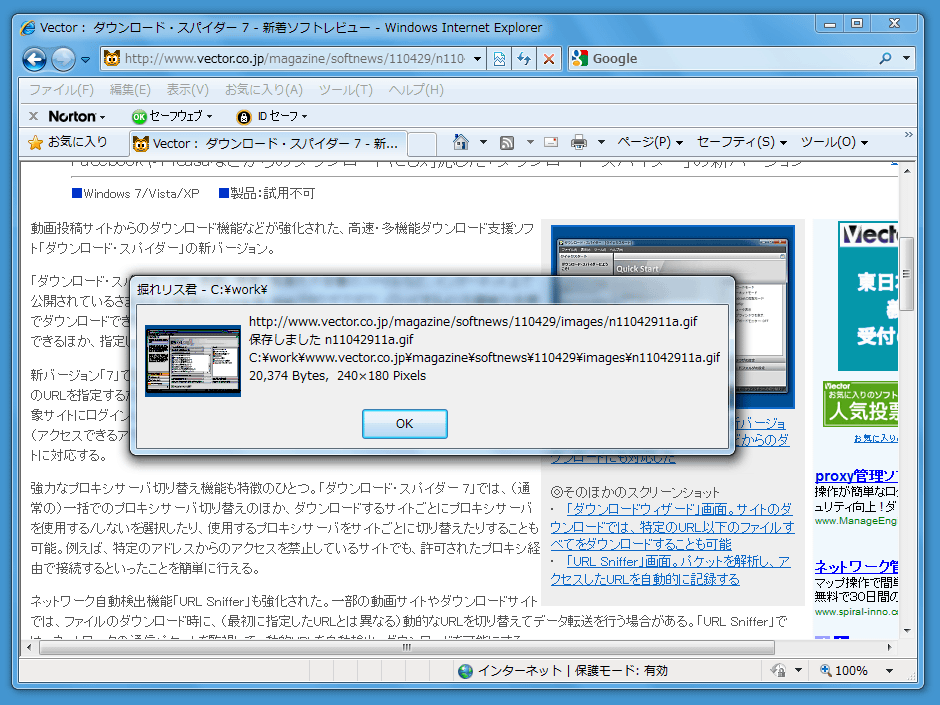This screenshot has width=940, height=705.
Task: Open the お気に入り(A) menu
Action: coord(263,90)
